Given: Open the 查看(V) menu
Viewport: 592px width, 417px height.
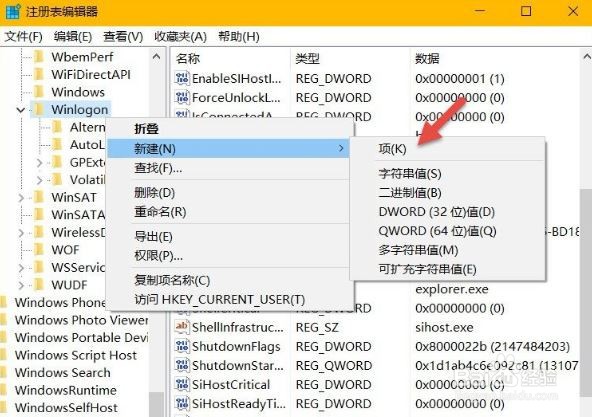Looking at the screenshot, I should click(123, 37).
